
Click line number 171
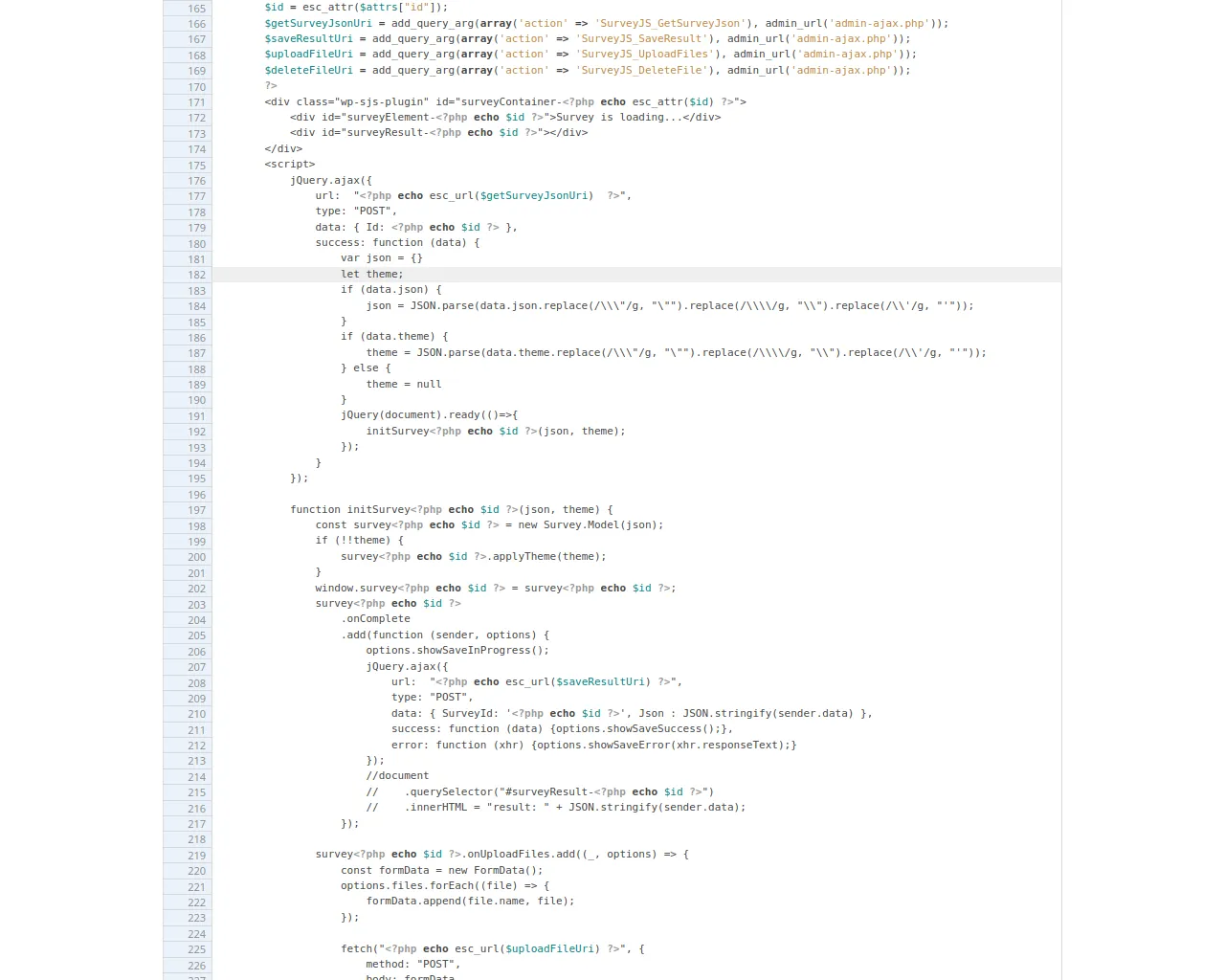pyautogui.click(x=196, y=102)
